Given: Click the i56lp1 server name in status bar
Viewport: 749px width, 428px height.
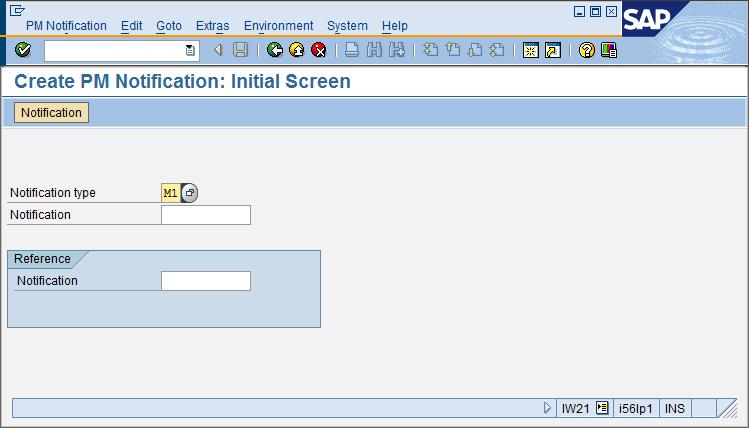Looking at the screenshot, I should click(x=636, y=409).
